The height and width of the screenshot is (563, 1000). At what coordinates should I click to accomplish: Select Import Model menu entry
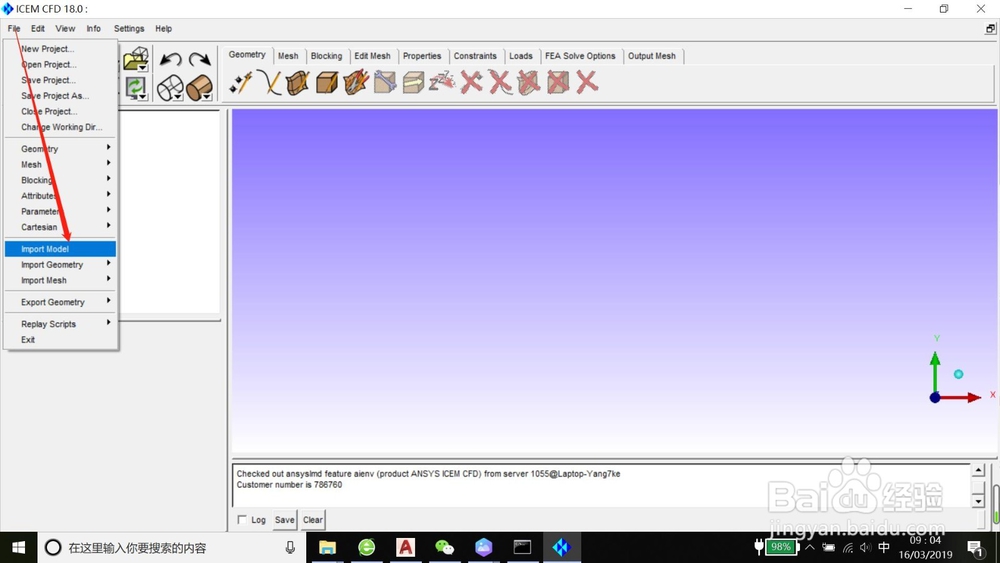pos(61,249)
